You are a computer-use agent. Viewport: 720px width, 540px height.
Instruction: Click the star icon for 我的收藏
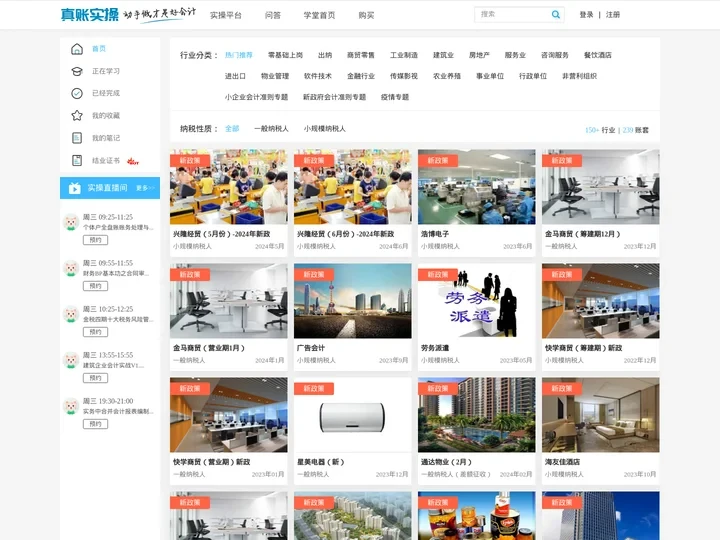tap(77, 115)
